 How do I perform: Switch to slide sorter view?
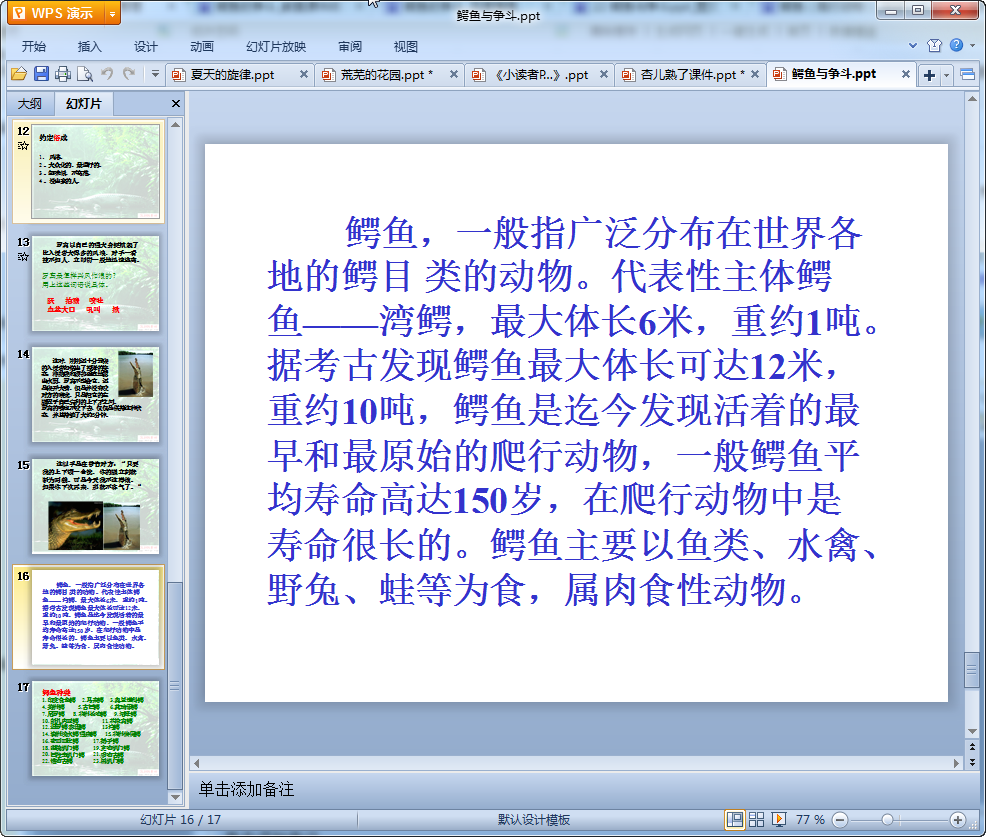click(x=757, y=819)
